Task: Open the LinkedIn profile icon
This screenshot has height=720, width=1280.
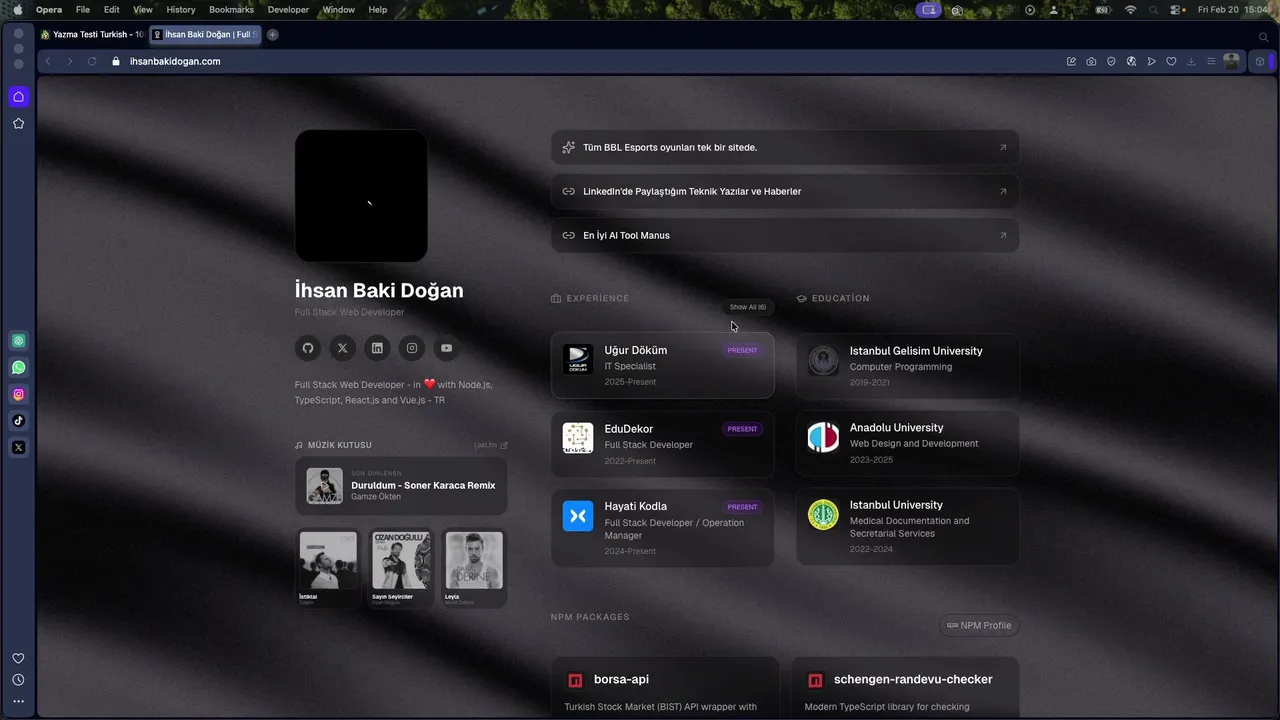Action: pyautogui.click(x=377, y=348)
